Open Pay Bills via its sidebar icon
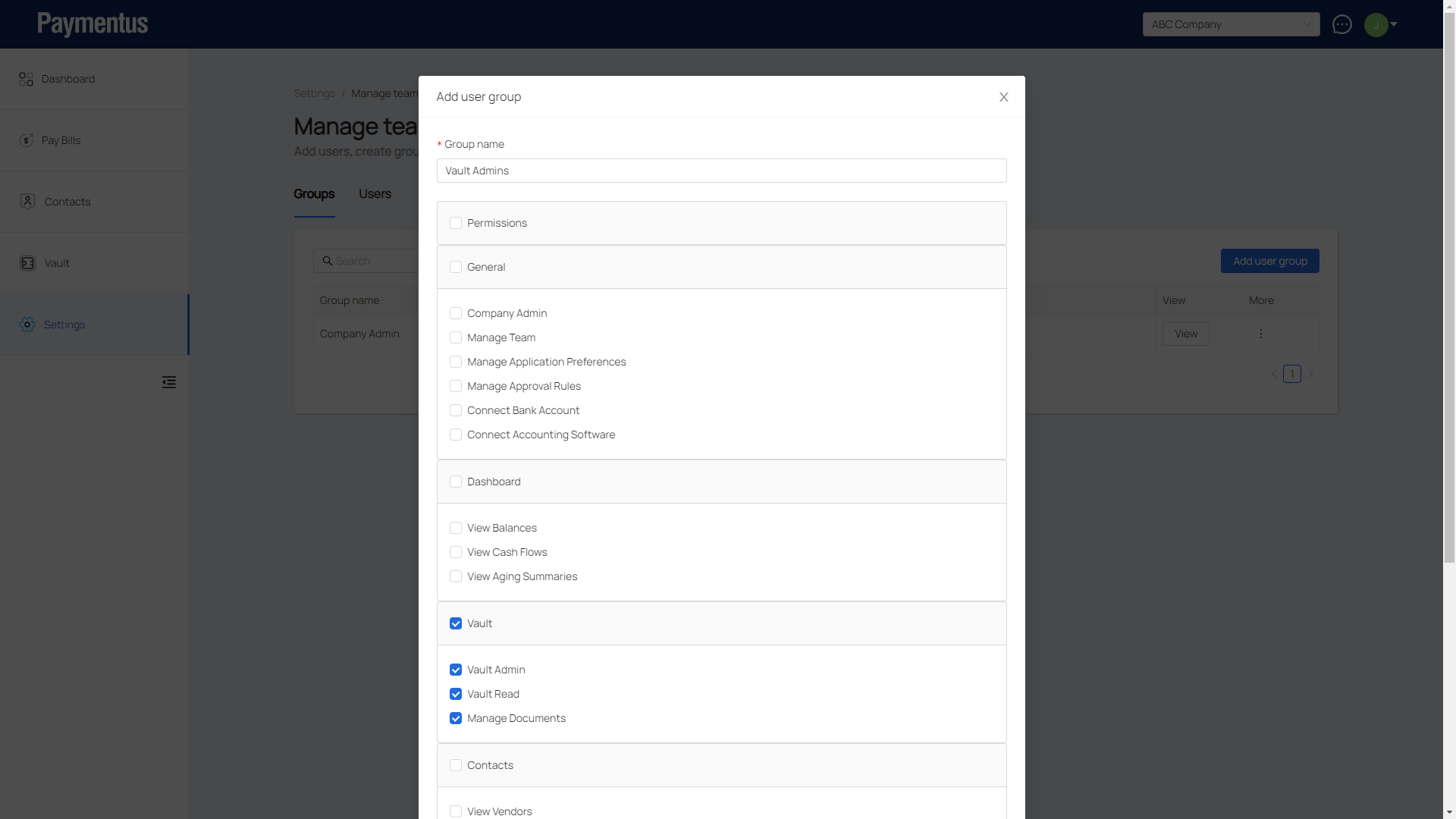Screen dimensions: 1456x819 [27, 140]
